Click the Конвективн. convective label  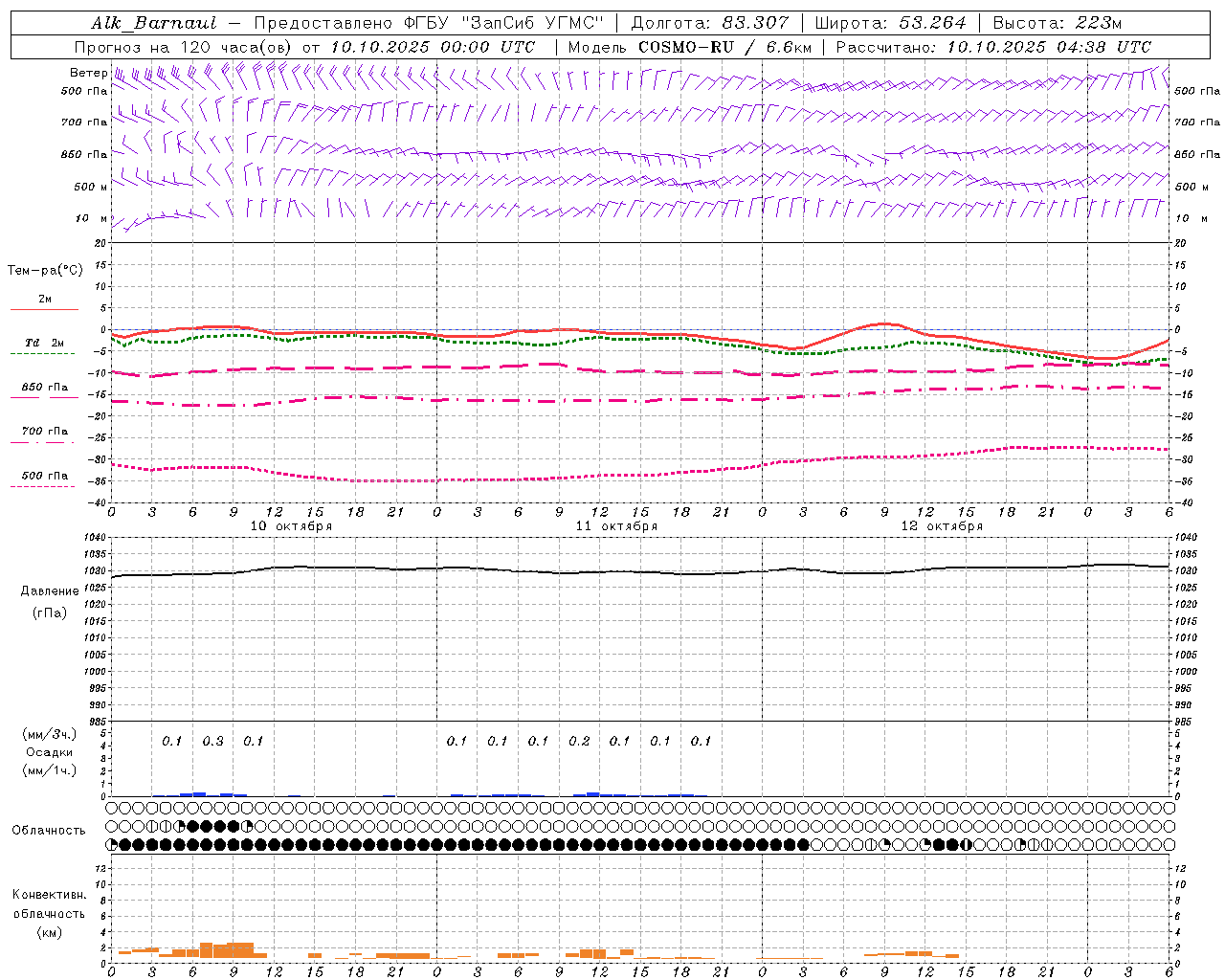click(50, 895)
